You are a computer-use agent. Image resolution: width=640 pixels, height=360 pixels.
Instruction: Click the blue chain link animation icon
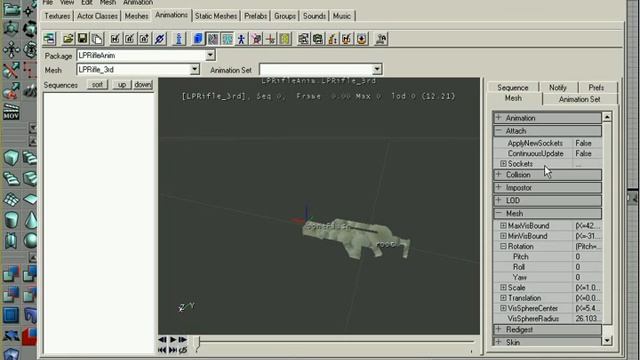tap(160, 39)
